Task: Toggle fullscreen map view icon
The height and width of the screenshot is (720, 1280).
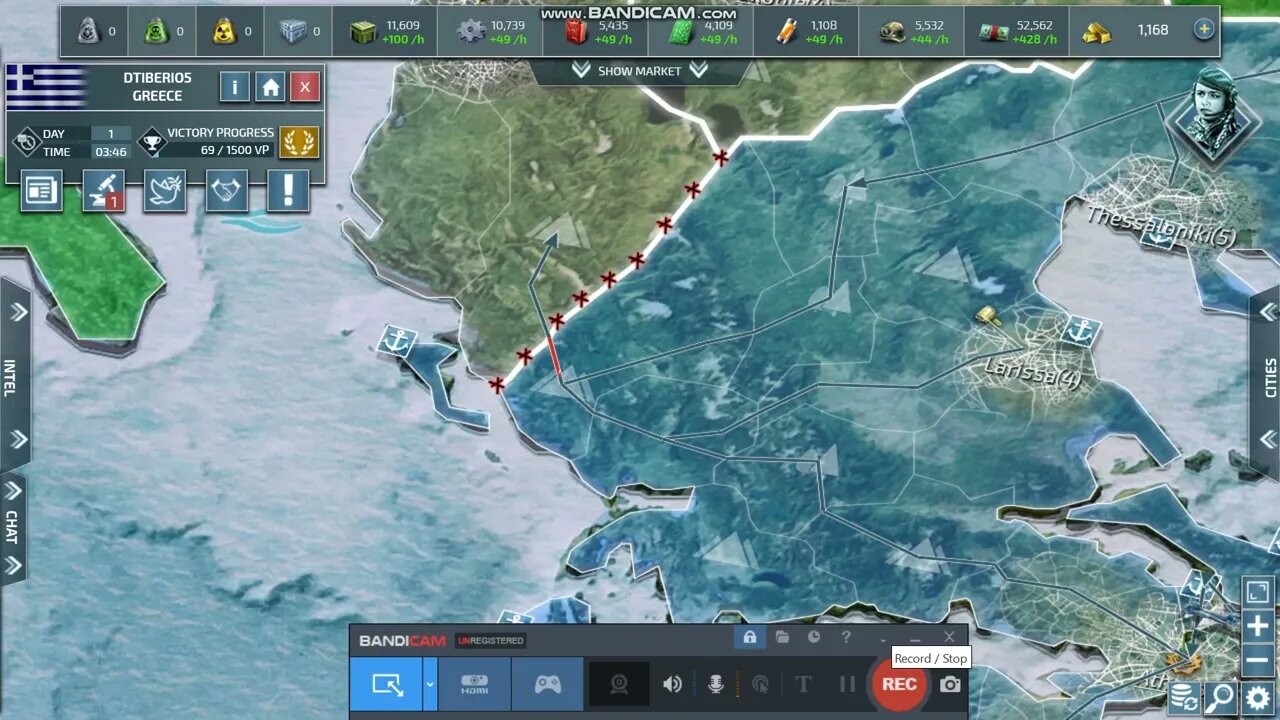Action: pos(1257,593)
